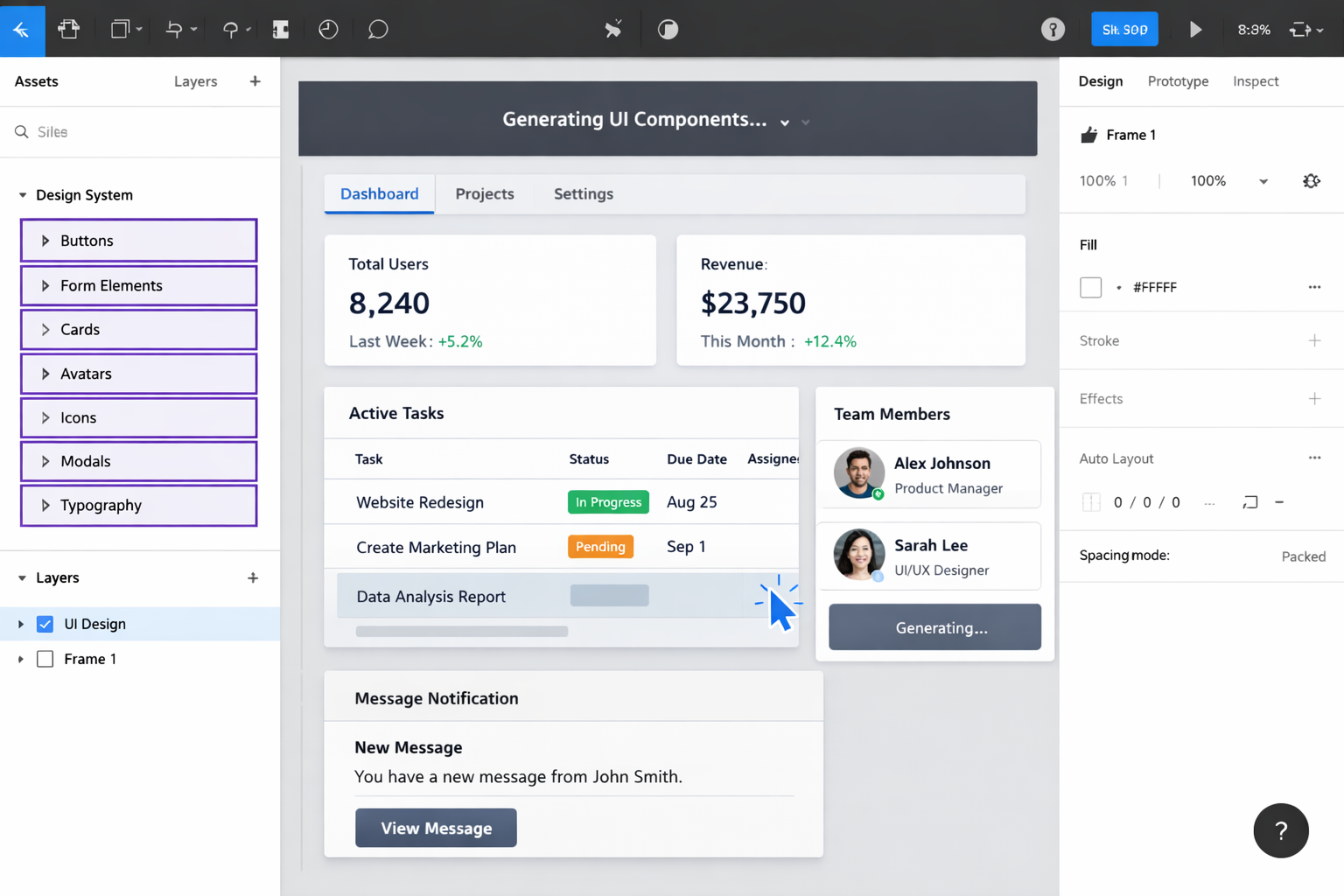Viewport: 1344px width, 896px height.
Task: Click the plugin icon in top center
Action: click(x=613, y=29)
